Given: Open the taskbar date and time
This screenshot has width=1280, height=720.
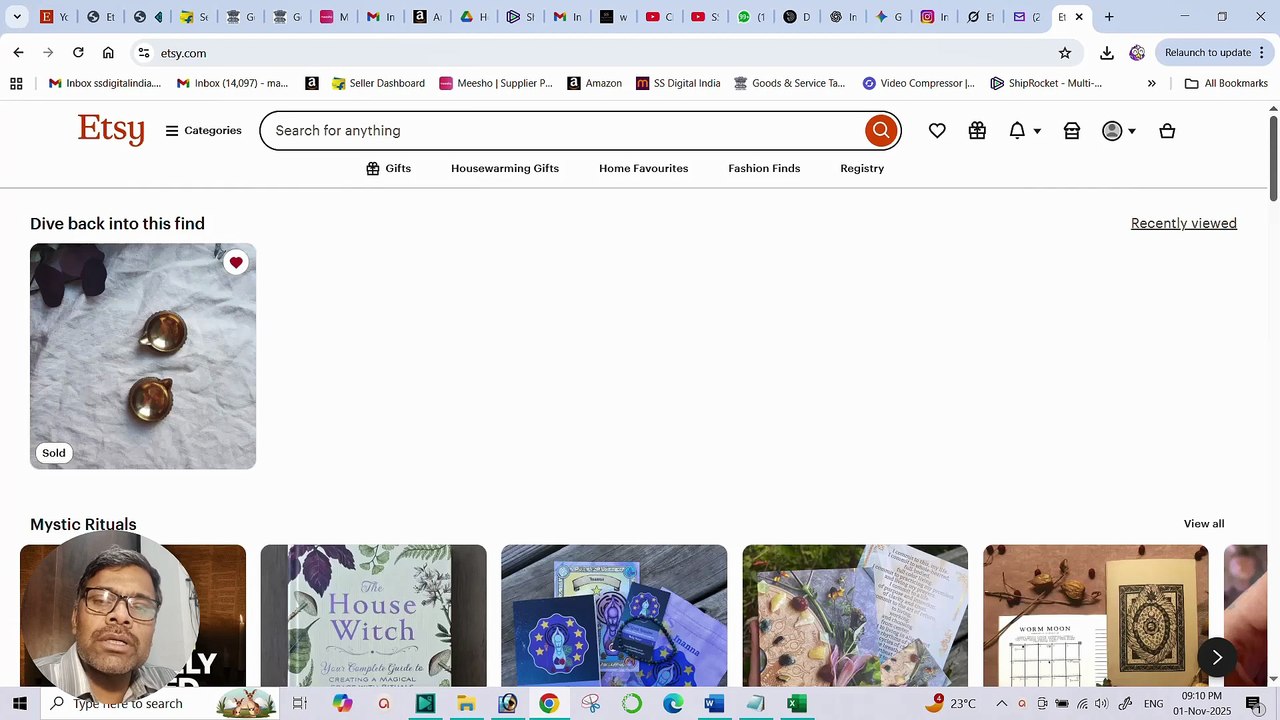Looking at the screenshot, I should (x=1201, y=704).
